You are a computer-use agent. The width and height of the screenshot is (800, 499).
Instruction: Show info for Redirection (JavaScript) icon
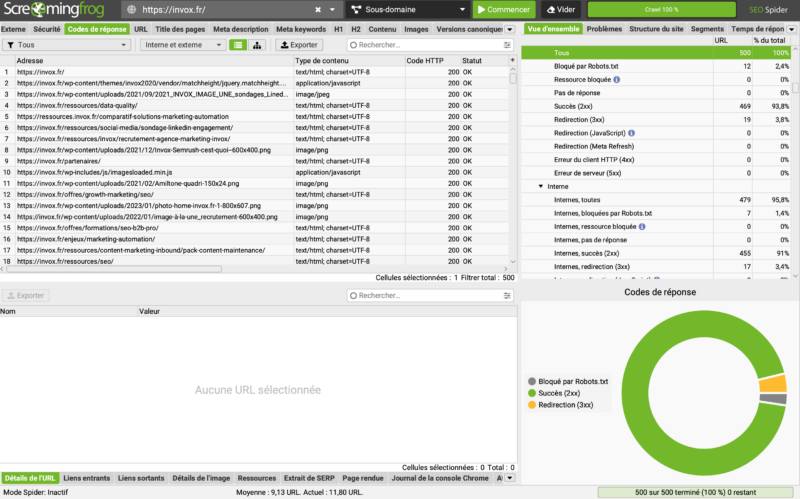tap(631, 133)
